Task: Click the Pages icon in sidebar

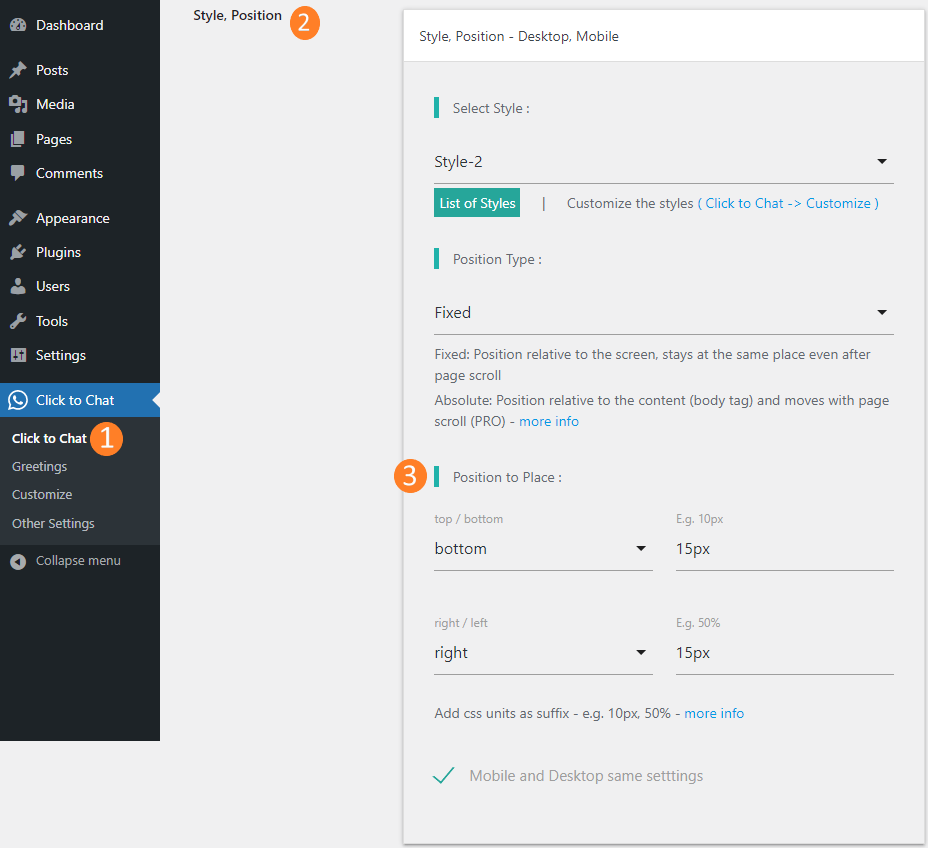Action: pyautogui.click(x=18, y=139)
